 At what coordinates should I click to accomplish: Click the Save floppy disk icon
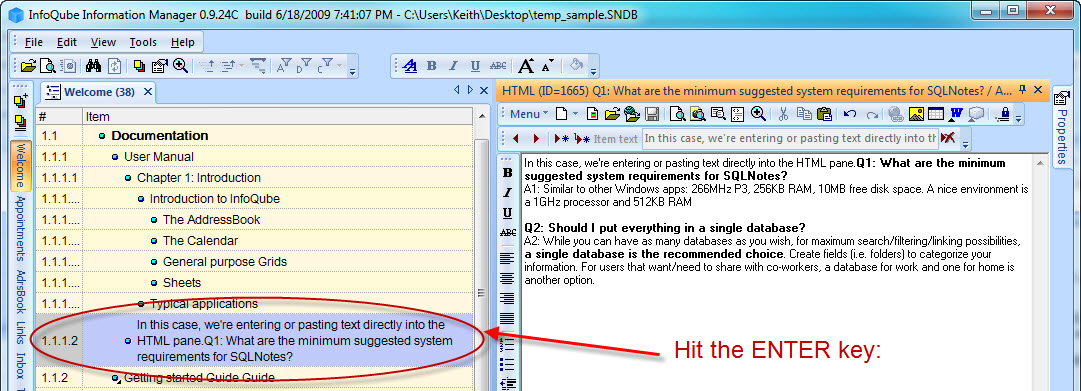click(x=651, y=114)
